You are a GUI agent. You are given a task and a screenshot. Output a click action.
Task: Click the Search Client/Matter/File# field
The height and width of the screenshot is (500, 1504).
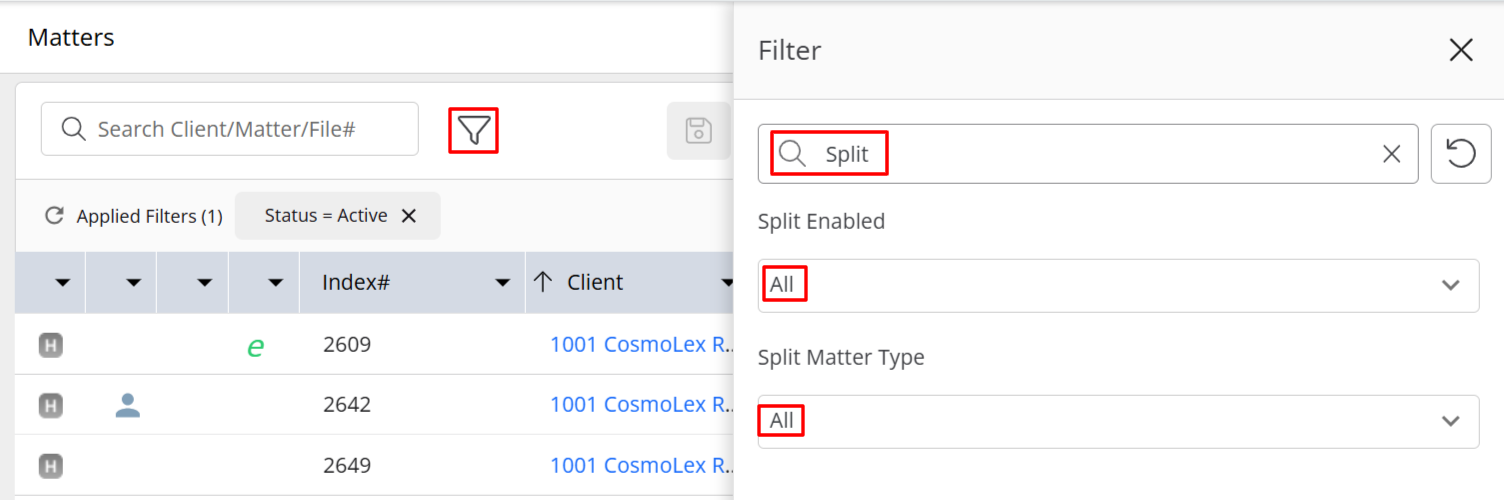click(x=229, y=129)
